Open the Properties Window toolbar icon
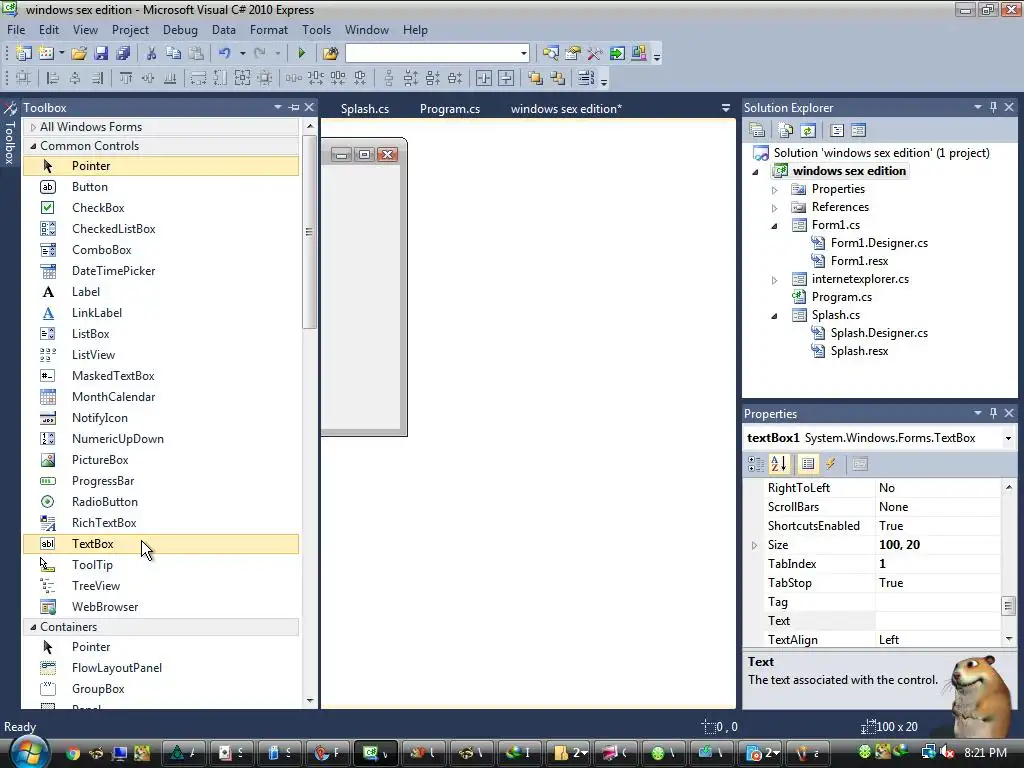The width and height of the screenshot is (1024, 768). pyautogui.click(x=573, y=53)
